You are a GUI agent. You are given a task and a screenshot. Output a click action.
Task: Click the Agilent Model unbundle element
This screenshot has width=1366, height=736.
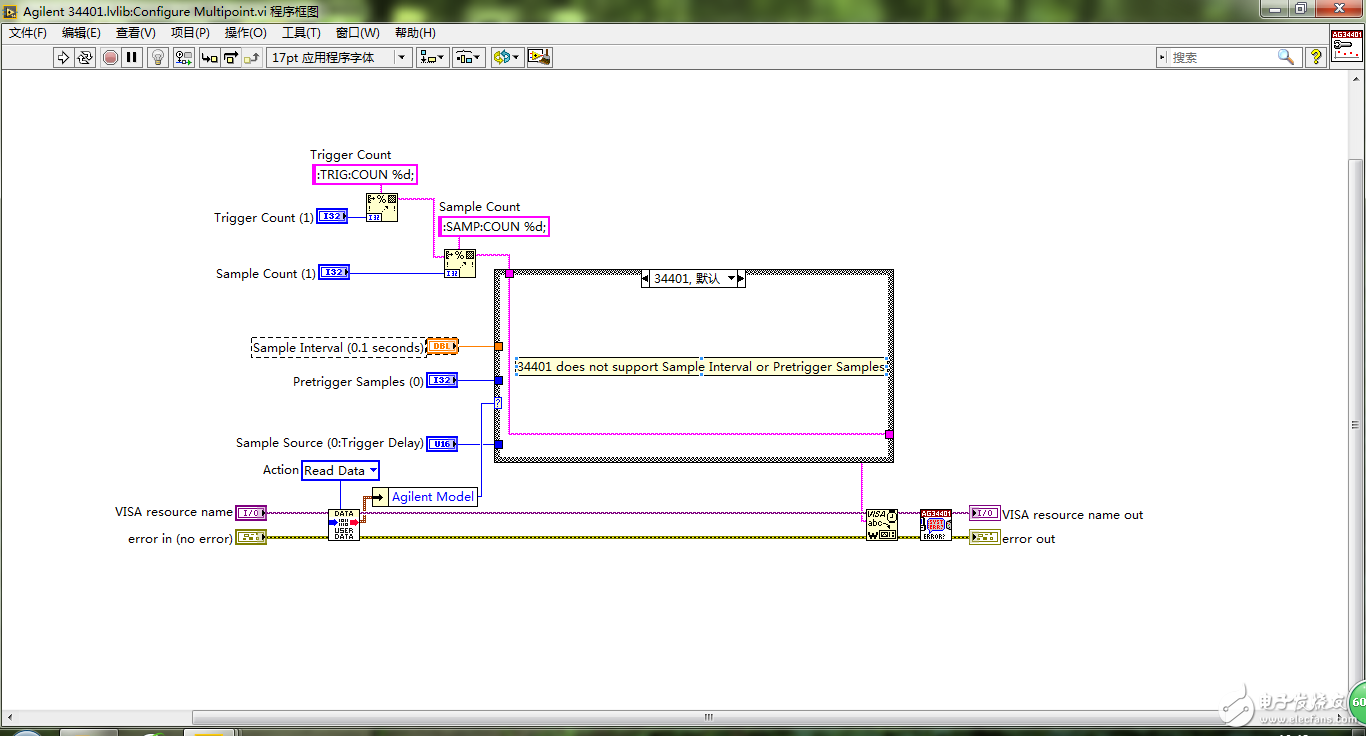432,497
